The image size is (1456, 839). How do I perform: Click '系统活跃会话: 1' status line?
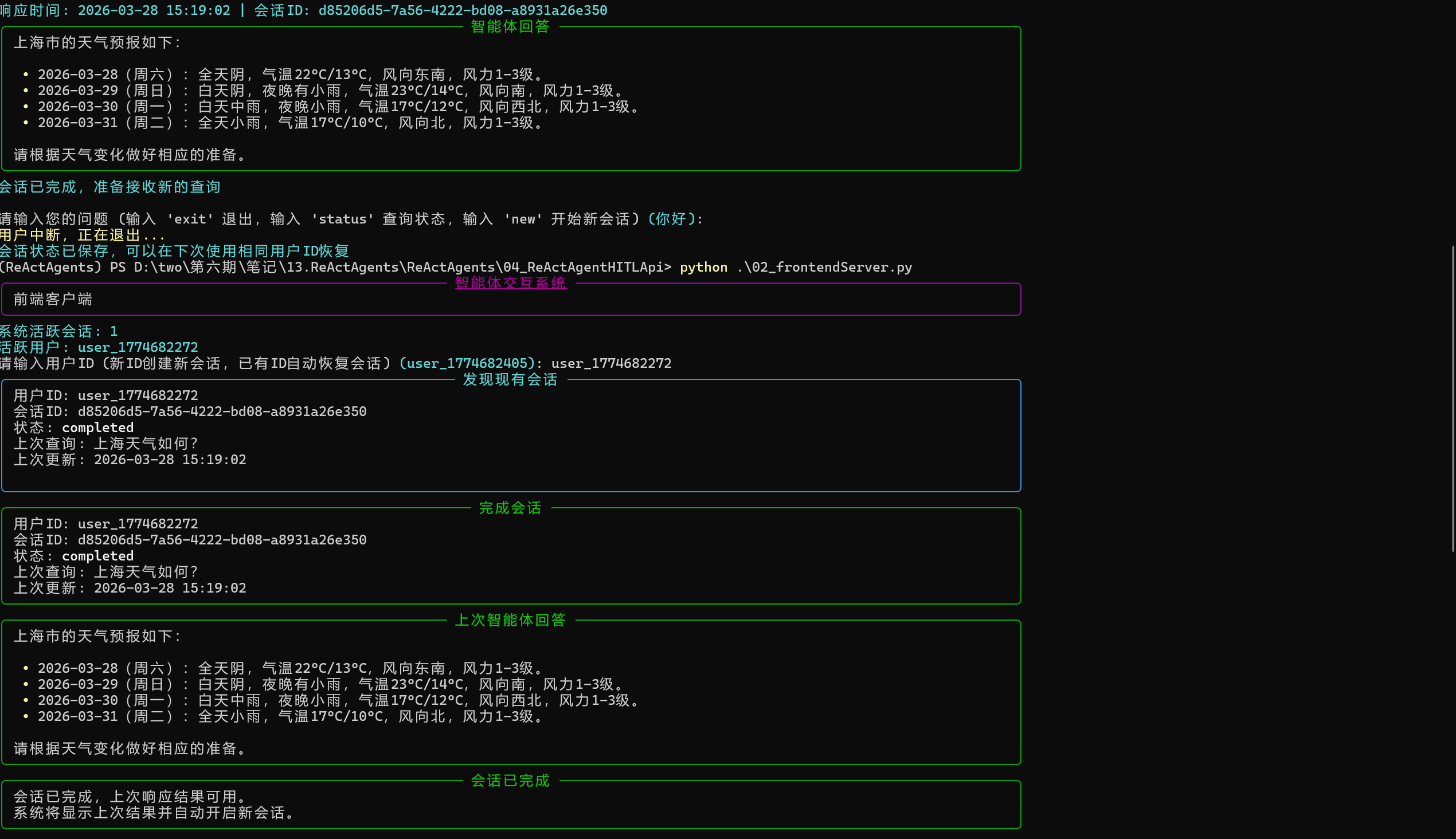(59, 331)
